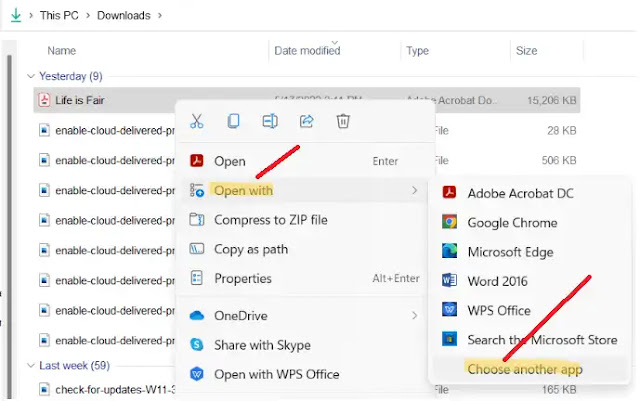Click the Open with submenu arrow
This screenshot has height=401, width=640.
(414, 190)
